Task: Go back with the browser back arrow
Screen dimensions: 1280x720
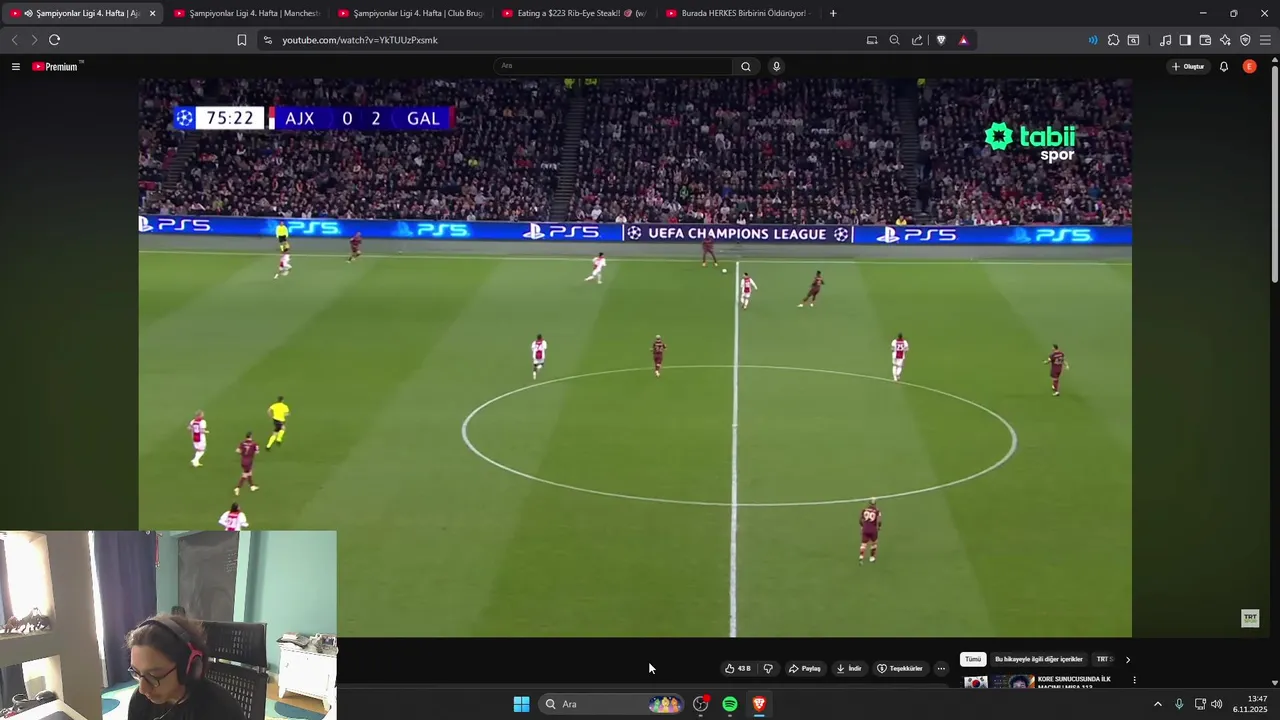Action: pos(14,40)
